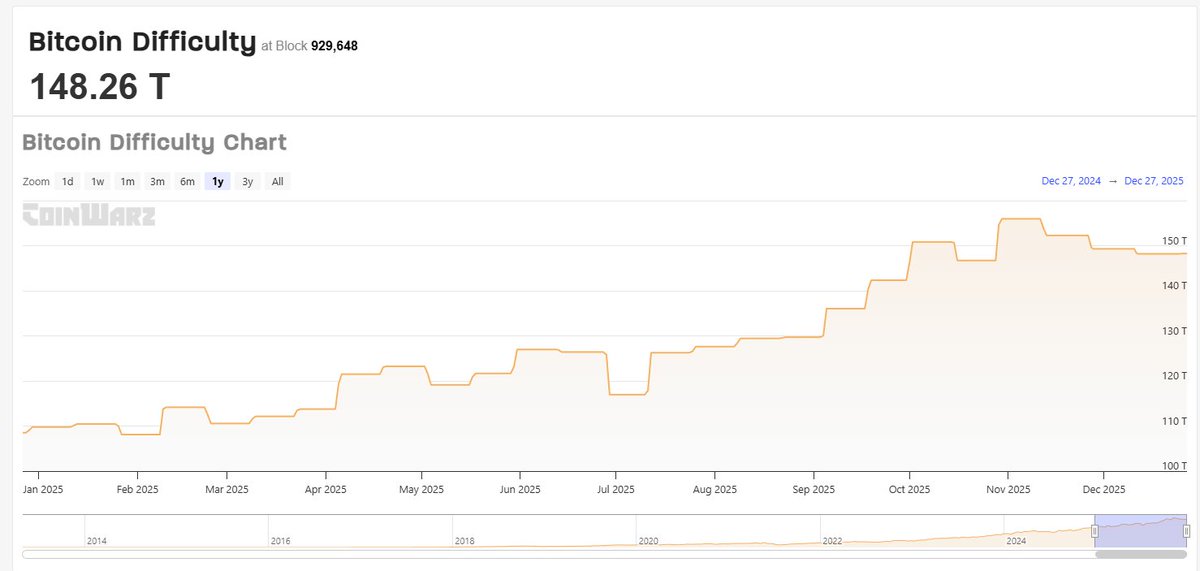This screenshot has height=571, width=1200.
Task: Click the Oct 2025 axis label
Action: coord(909,490)
